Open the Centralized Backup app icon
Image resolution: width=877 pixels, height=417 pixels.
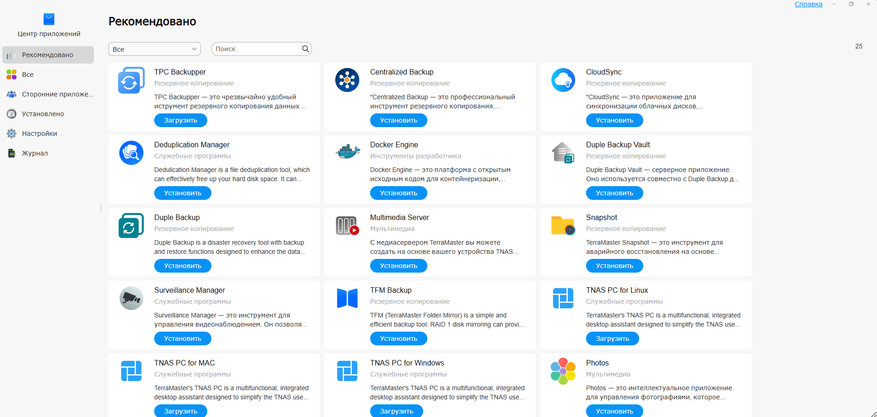click(347, 80)
